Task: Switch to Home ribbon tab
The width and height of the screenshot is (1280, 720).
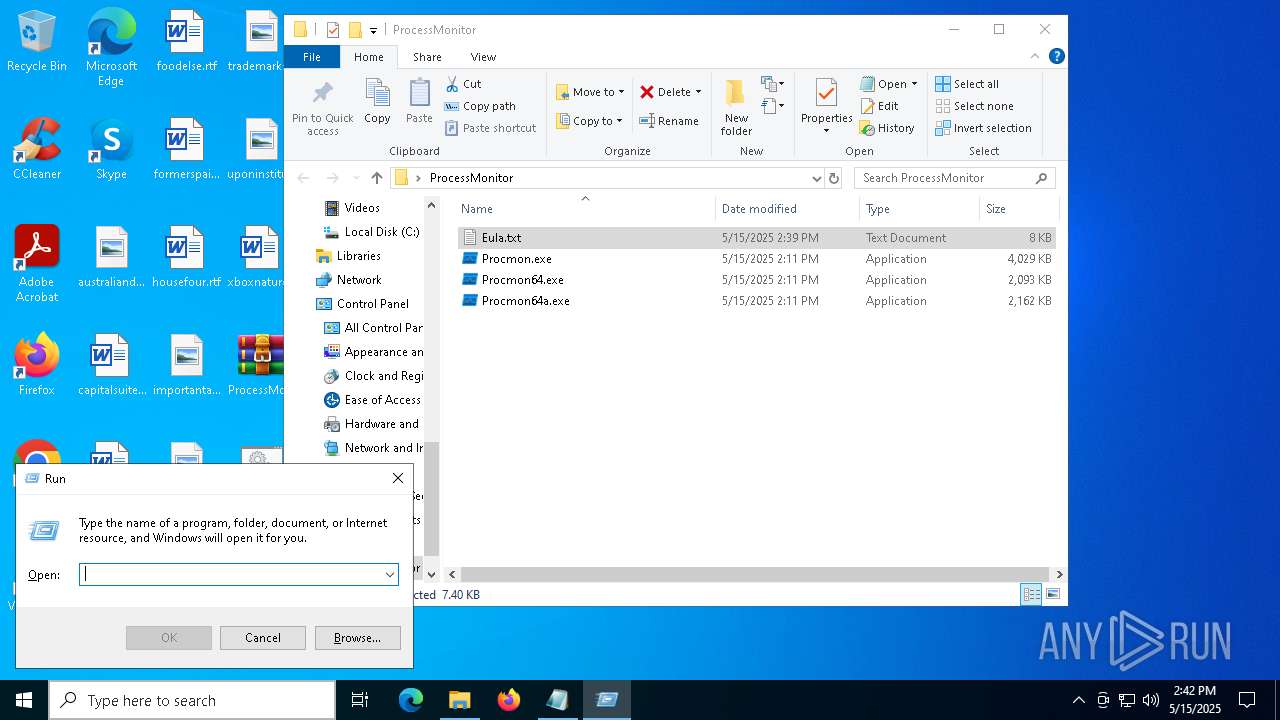Action: 368,57
